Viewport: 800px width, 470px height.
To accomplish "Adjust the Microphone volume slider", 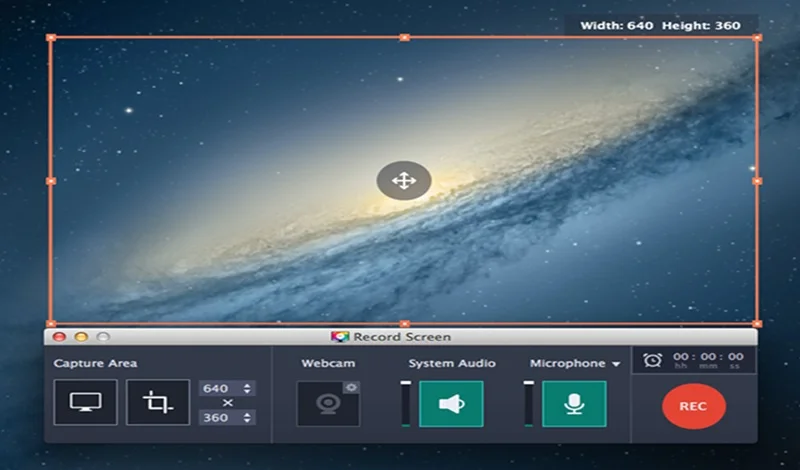I will pyautogui.click(x=529, y=403).
